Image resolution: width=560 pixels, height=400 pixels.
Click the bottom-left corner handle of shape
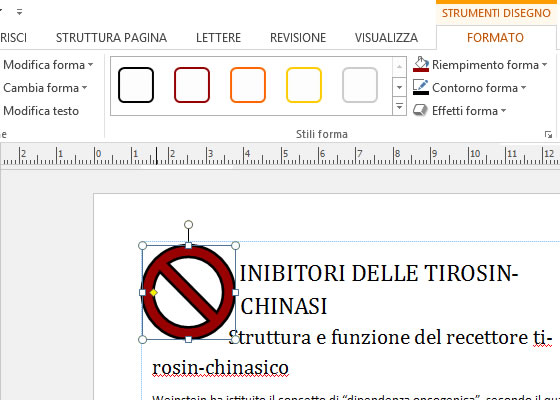click(142, 339)
